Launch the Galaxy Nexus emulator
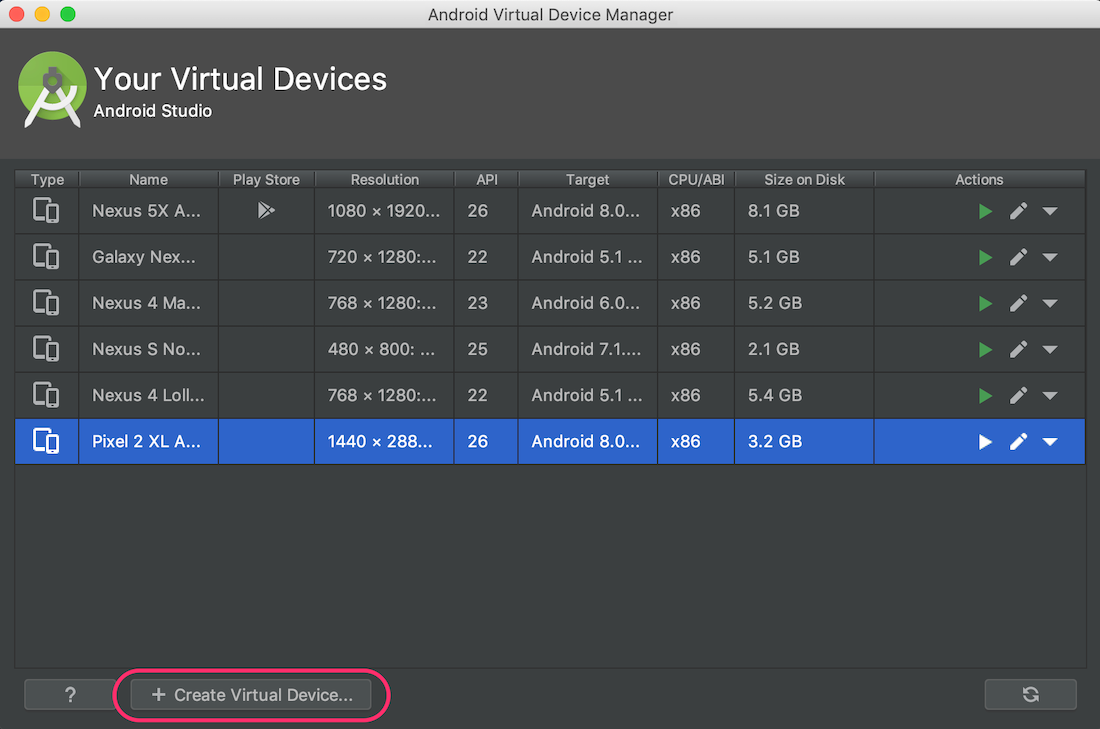This screenshot has width=1100, height=729. (x=985, y=258)
